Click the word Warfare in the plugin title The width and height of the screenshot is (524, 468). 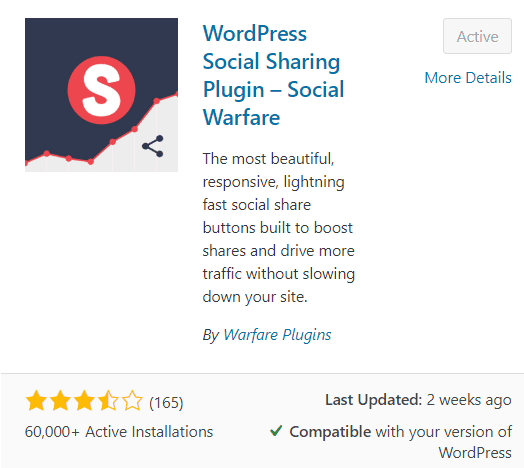(241, 117)
